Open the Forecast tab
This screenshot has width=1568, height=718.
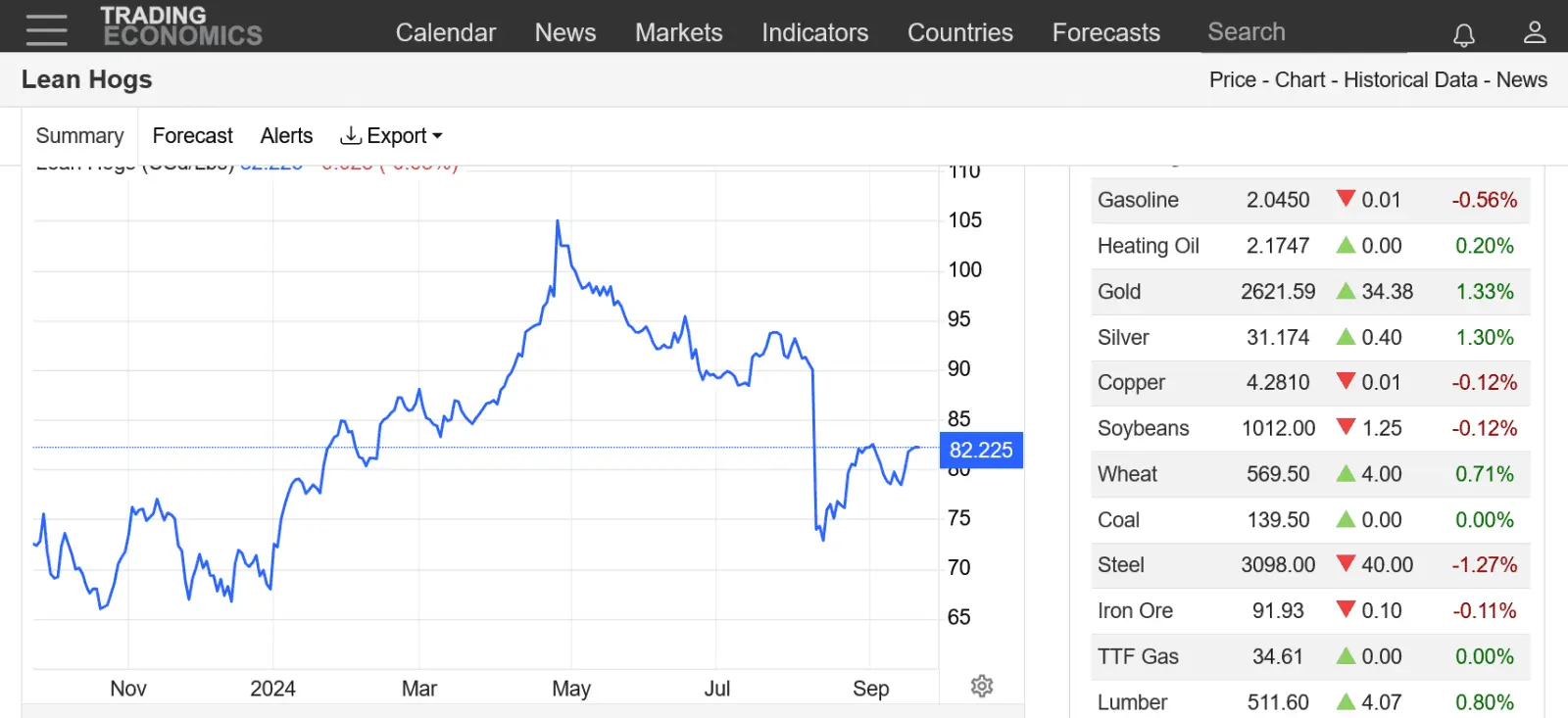tap(192, 135)
